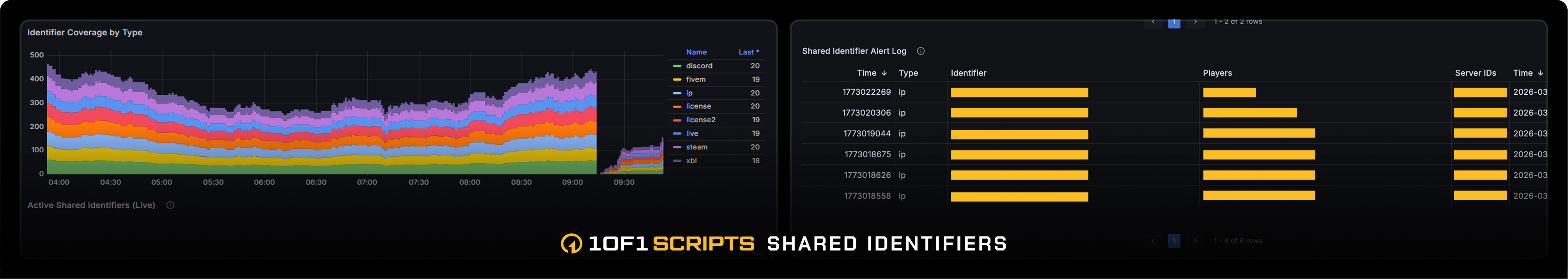1568x279 pixels.
Task: Click previous page arrow above the Alert Log
Action: click(x=1153, y=23)
